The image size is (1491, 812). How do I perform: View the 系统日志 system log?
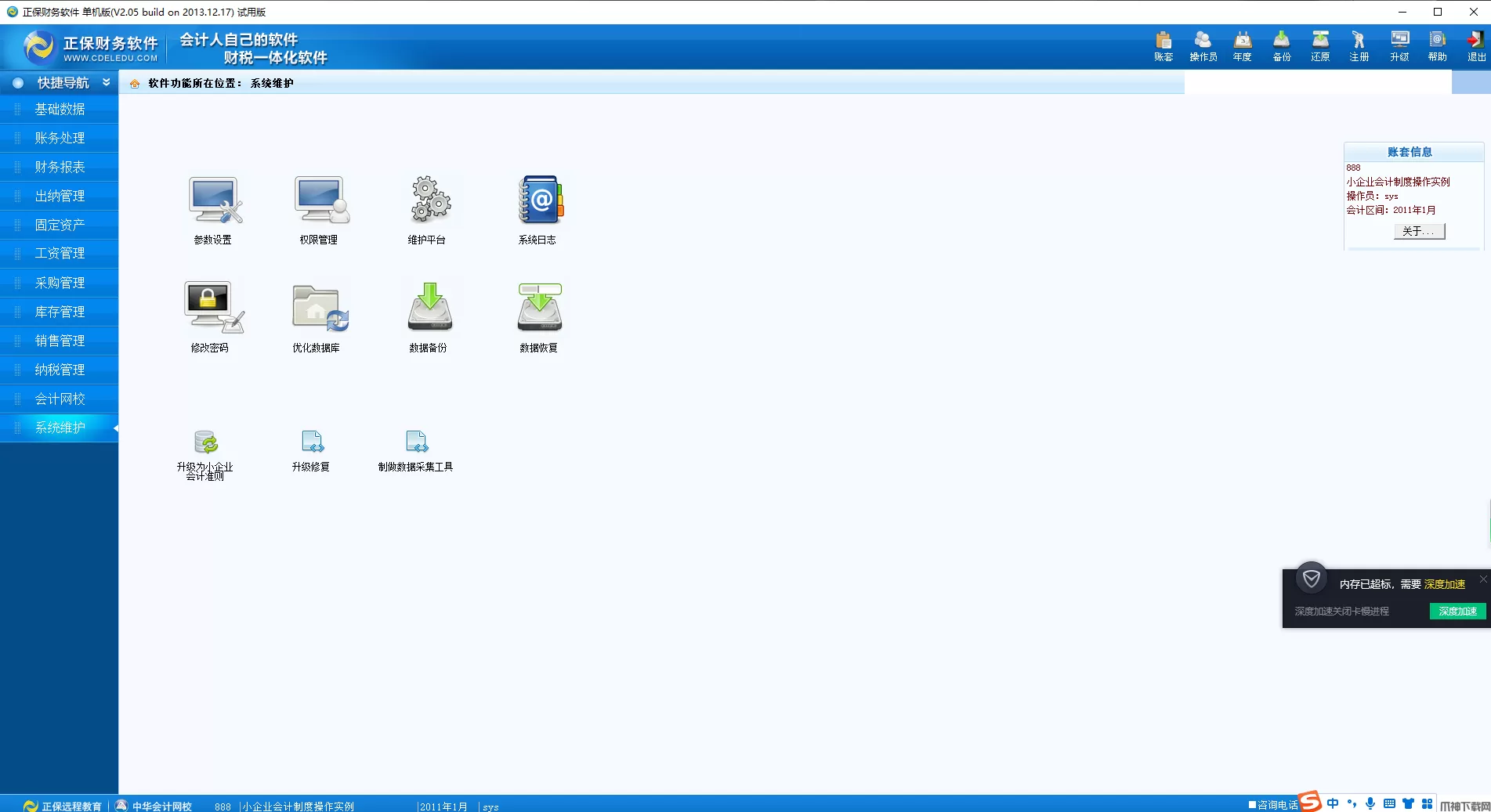pyautogui.click(x=538, y=210)
